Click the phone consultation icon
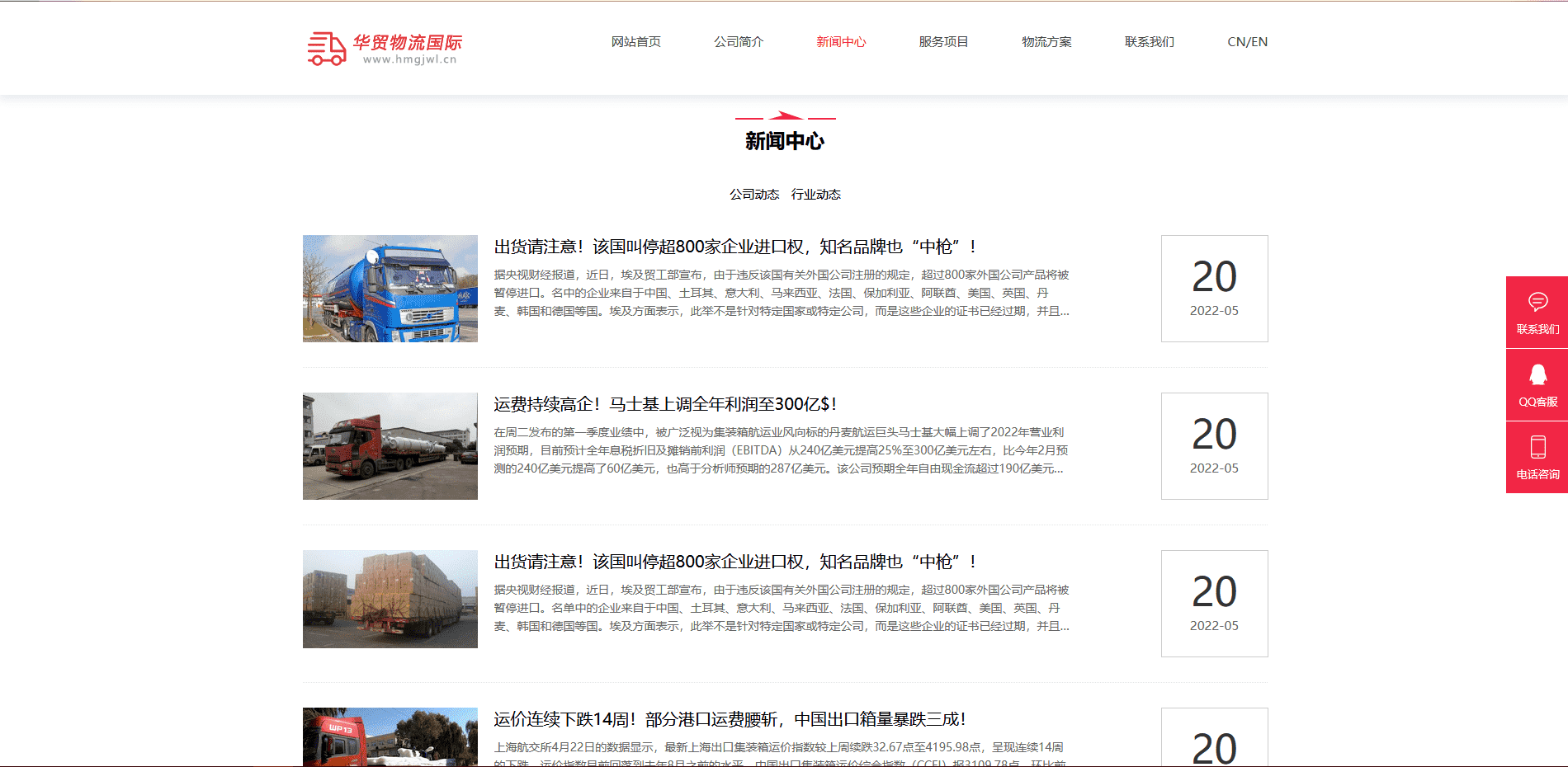Screen dimensions: 1568x767 pyautogui.click(x=1537, y=448)
